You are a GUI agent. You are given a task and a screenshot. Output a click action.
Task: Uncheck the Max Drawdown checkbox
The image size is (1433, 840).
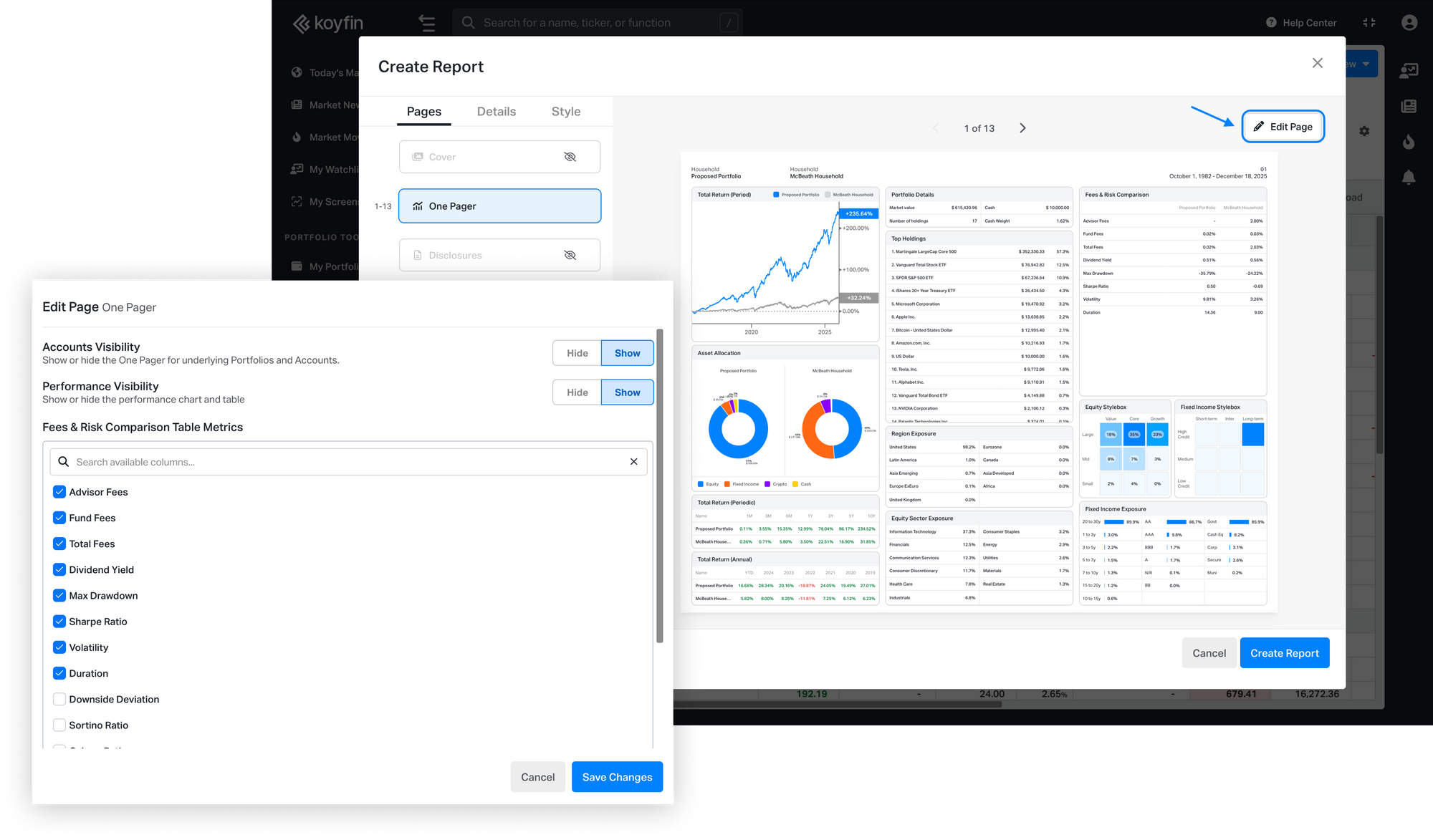click(x=59, y=596)
